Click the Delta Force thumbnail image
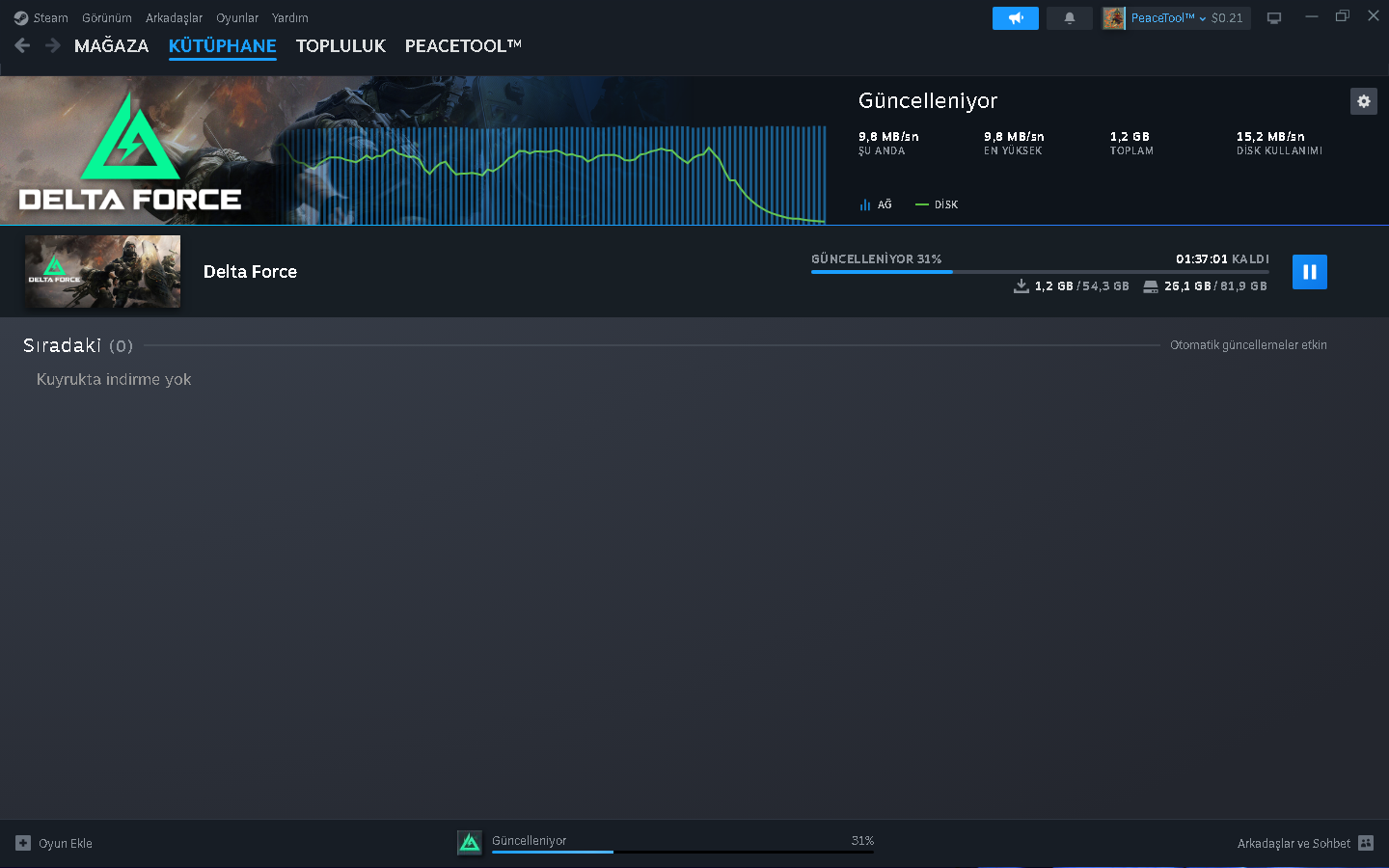 coord(102,272)
